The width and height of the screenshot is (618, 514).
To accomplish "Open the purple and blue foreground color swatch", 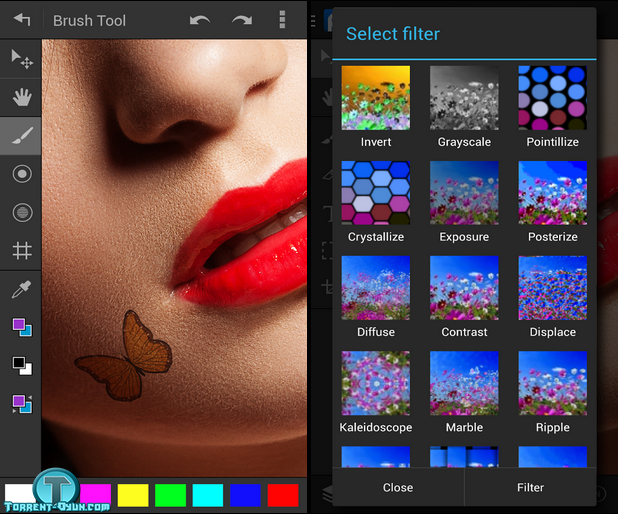I will (x=21, y=327).
